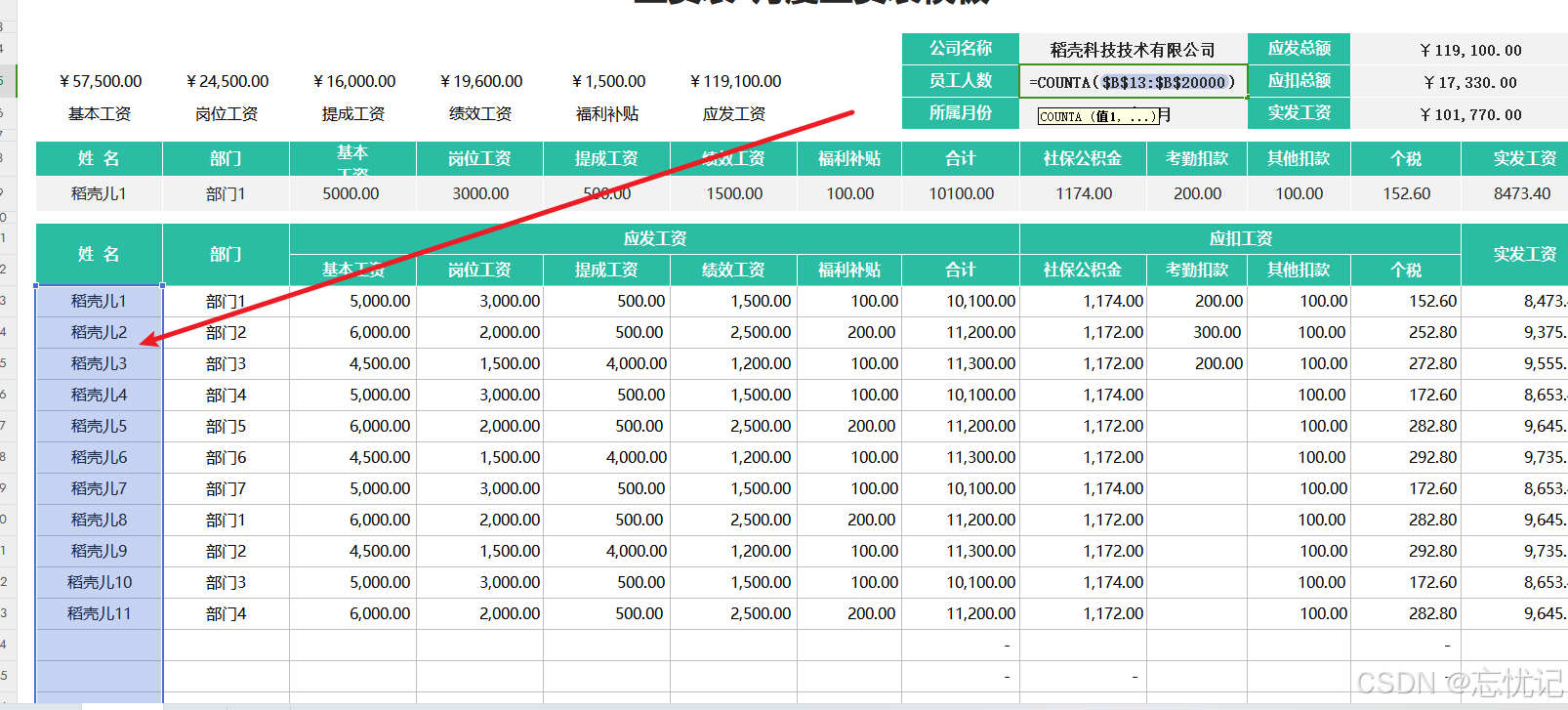The height and width of the screenshot is (710, 1568).
Task: Select the name cell 稻壳儿10
Action: tap(99, 582)
